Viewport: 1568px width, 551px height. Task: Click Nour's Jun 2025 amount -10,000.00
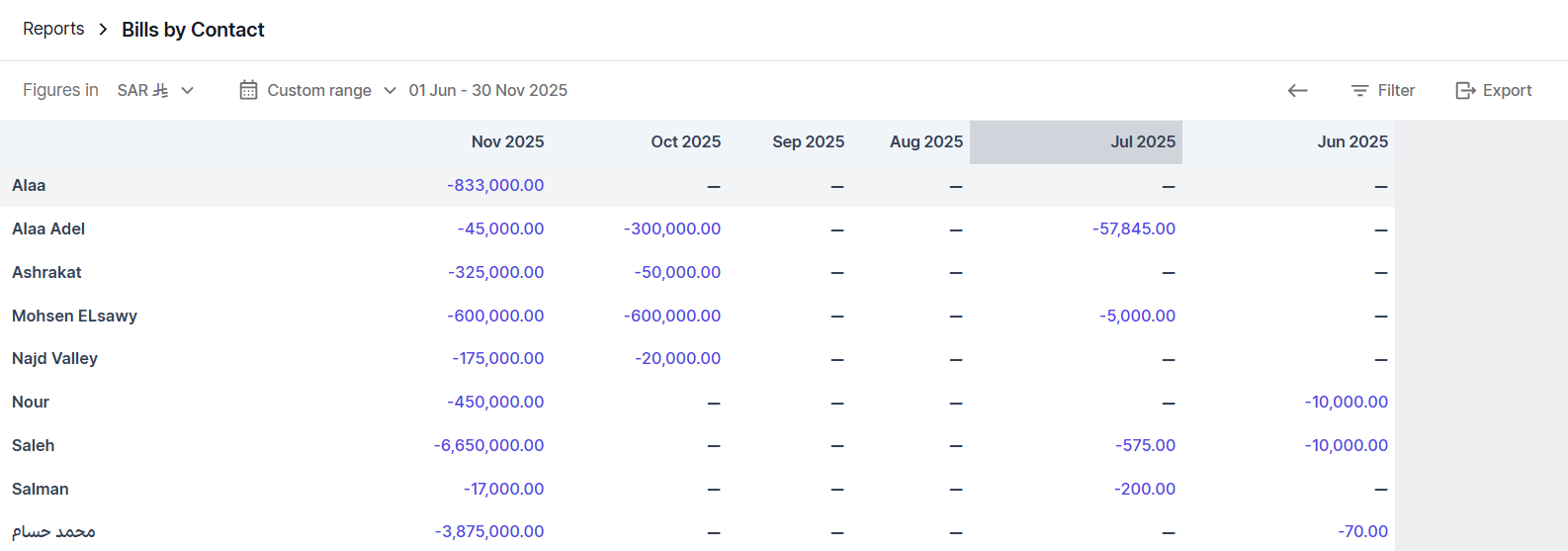point(1346,402)
